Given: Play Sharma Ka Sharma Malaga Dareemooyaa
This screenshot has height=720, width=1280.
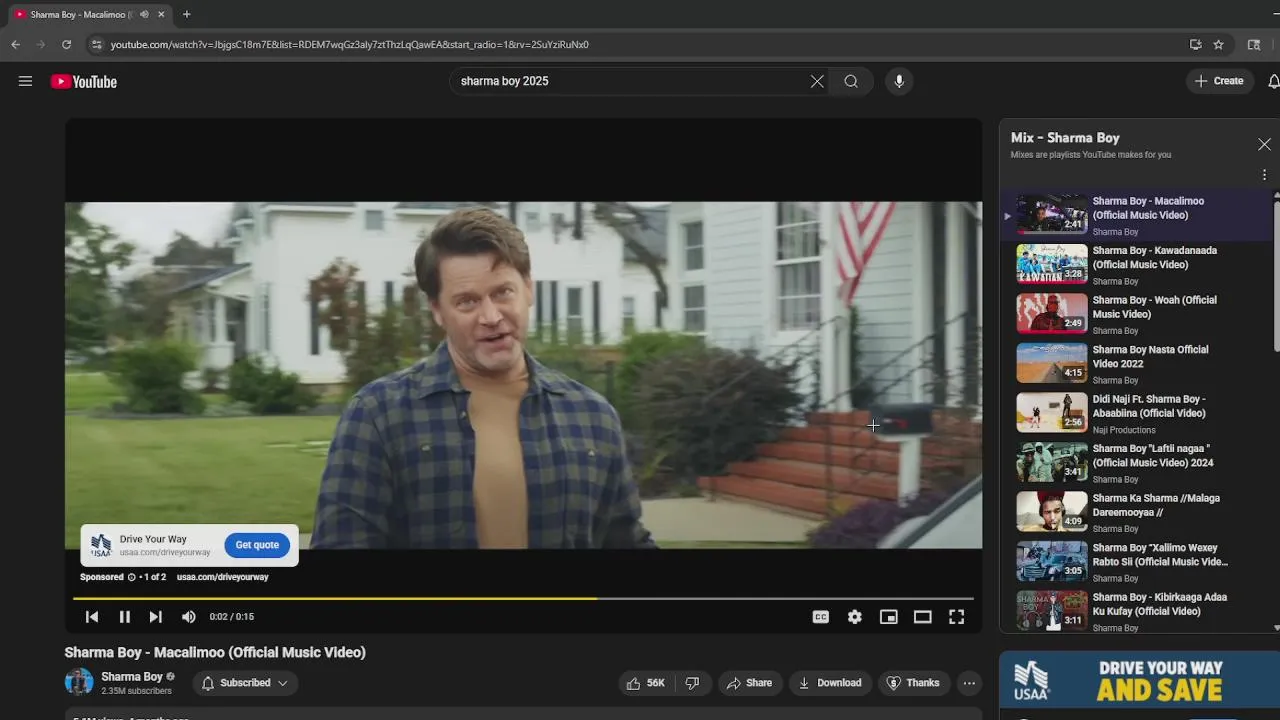Looking at the screenshot, I should click(1137, 512).
